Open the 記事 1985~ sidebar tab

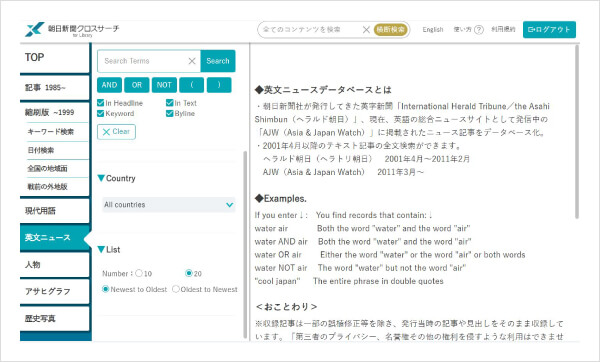(55, 88)
